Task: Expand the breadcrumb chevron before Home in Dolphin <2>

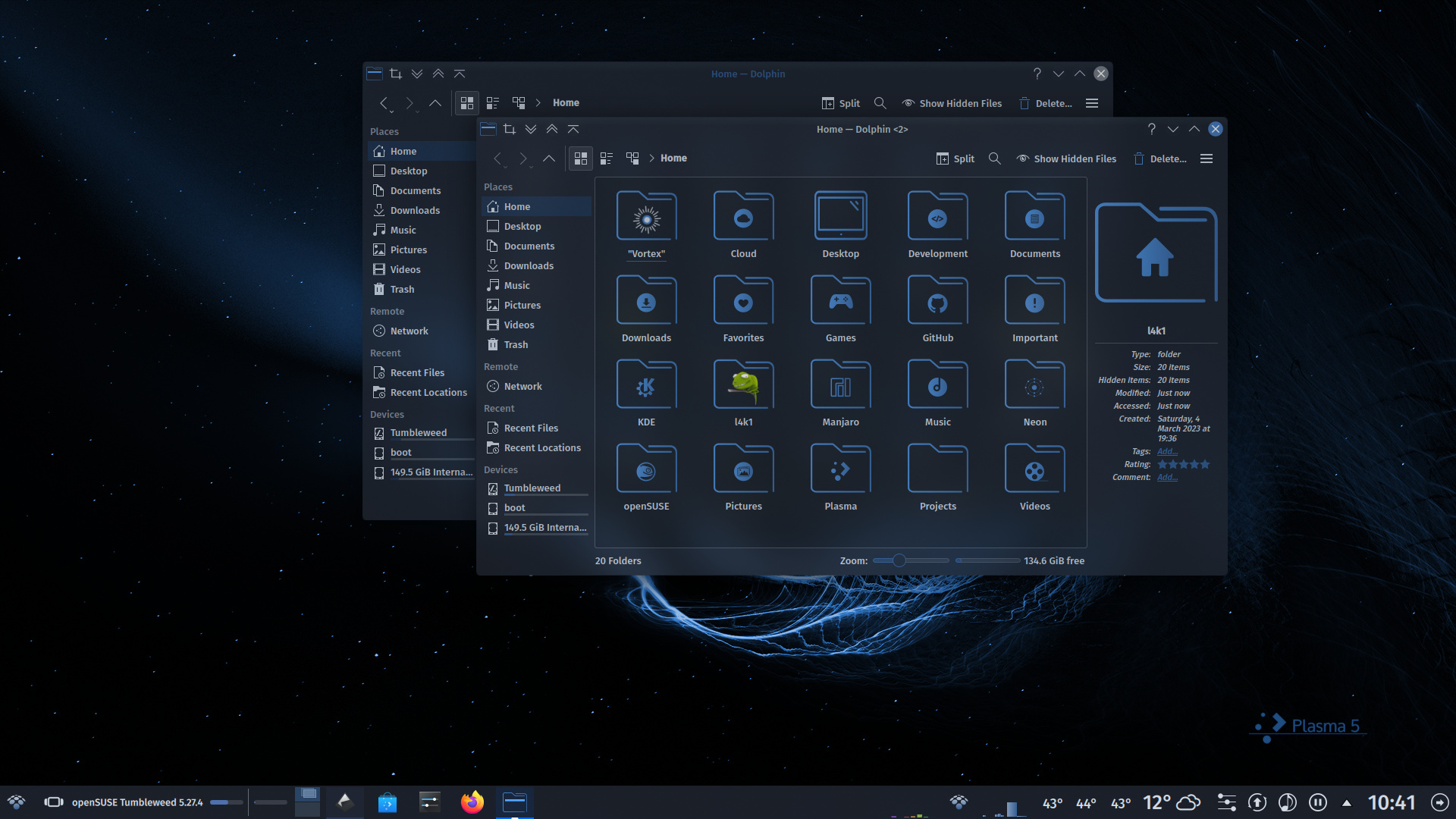Action: (651, 158)
